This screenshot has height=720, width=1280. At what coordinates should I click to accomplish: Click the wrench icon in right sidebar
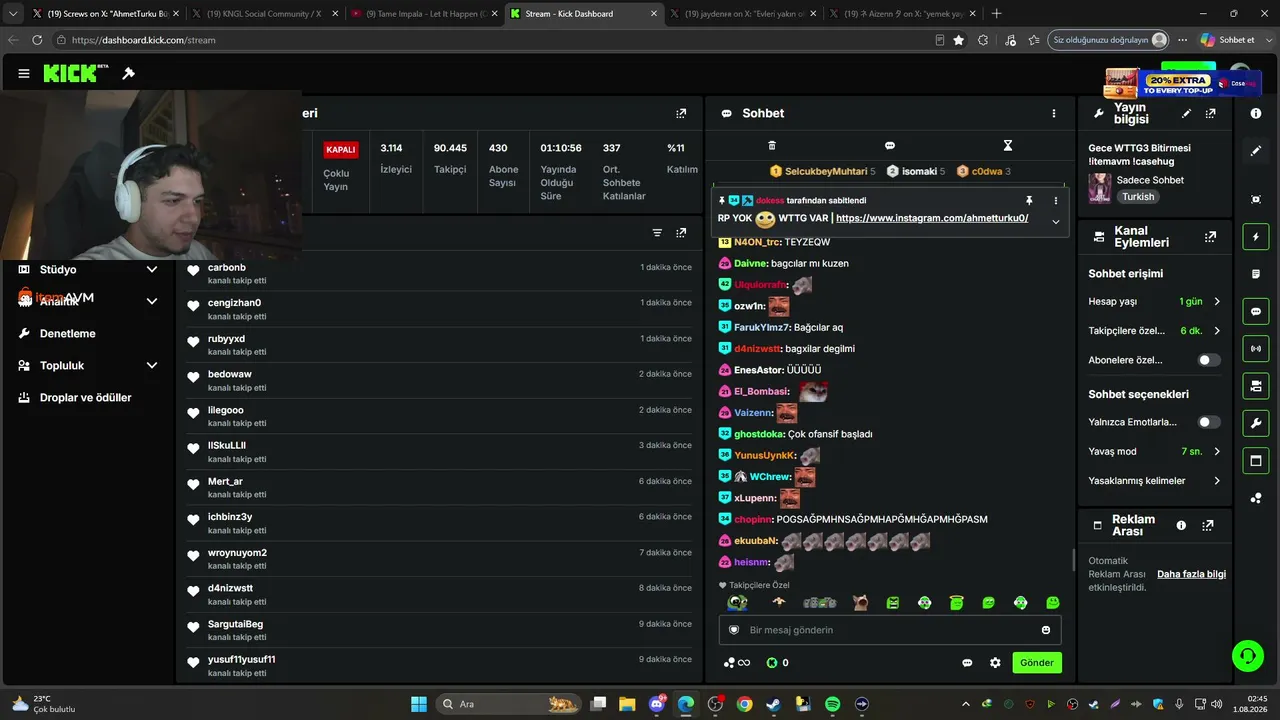(1256, 423)
